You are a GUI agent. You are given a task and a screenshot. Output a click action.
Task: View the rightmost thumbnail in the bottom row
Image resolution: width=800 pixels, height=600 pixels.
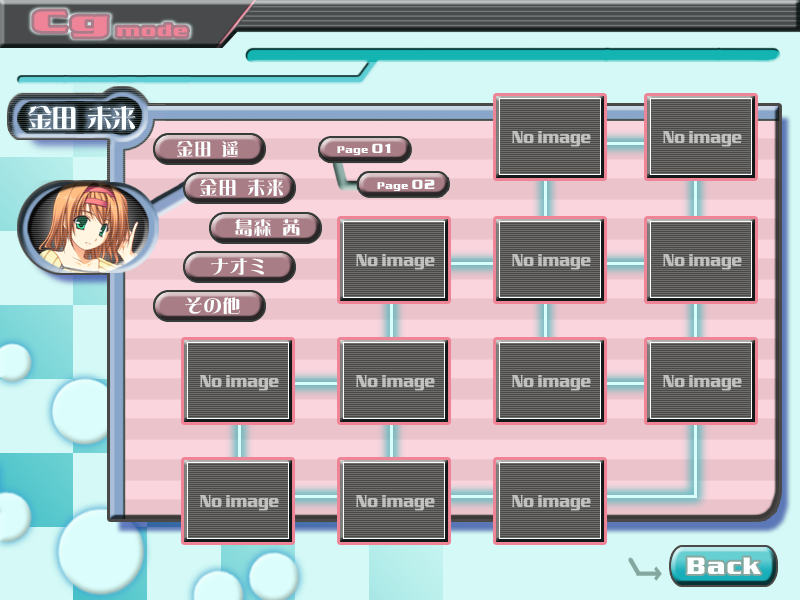point(550,501)
